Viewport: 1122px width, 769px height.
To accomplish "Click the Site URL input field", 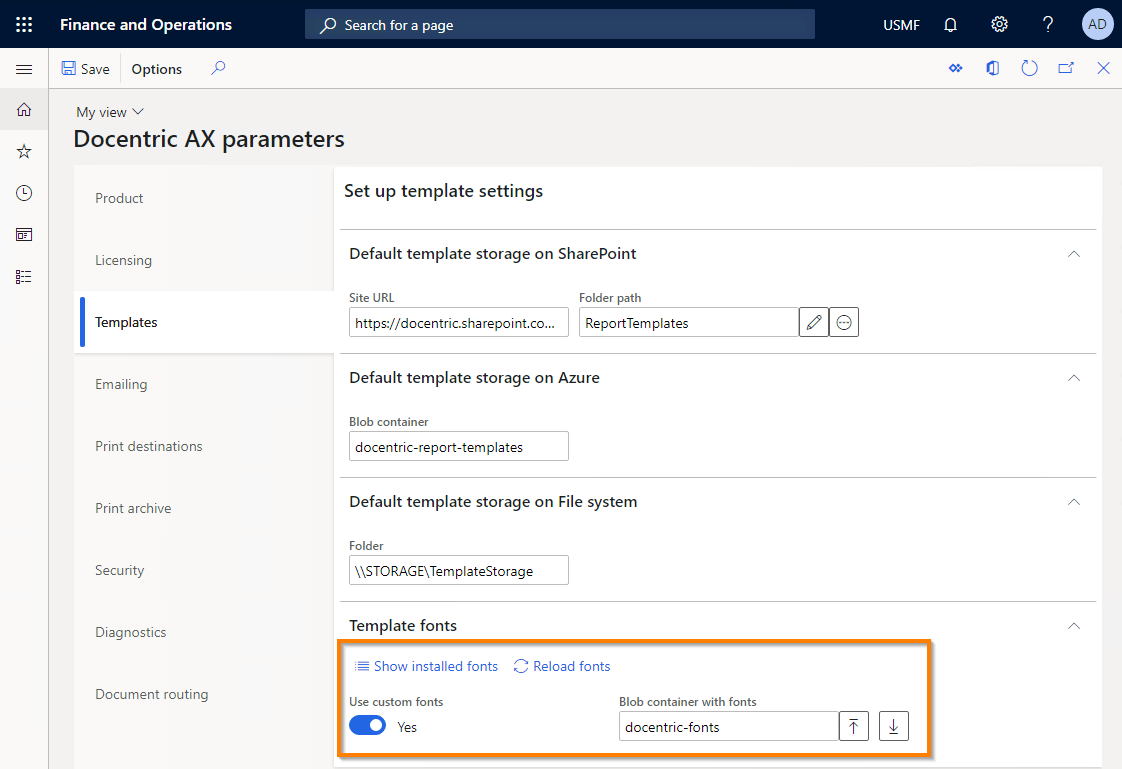I will pos(459,323).
